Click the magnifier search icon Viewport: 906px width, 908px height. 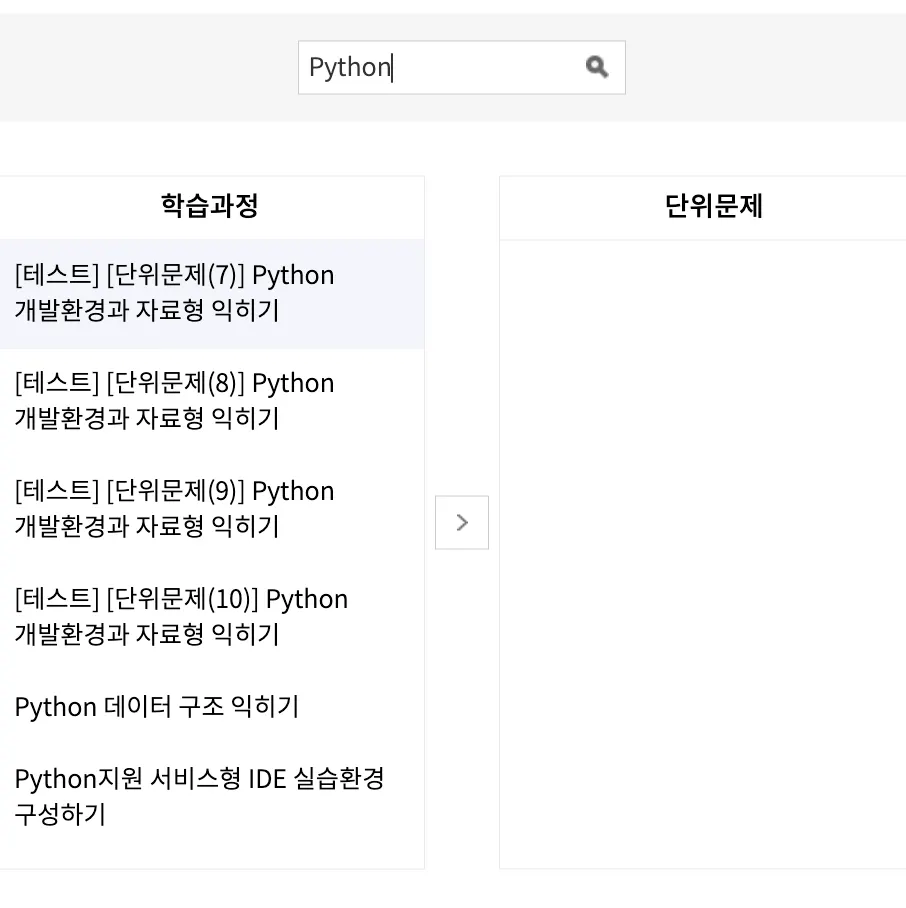(x=597, y=67)
